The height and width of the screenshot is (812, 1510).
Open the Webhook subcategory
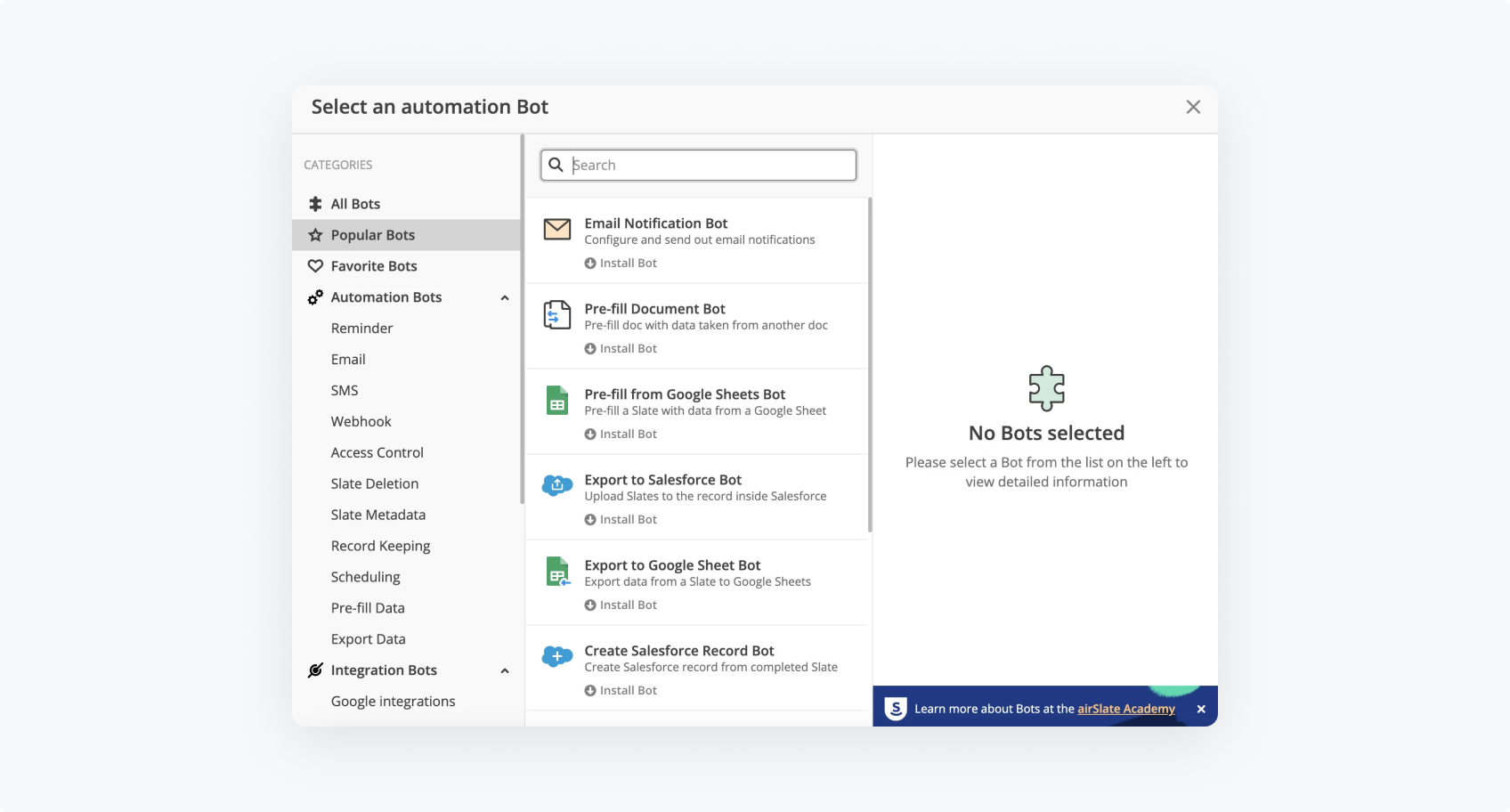[x=361, y=421]
